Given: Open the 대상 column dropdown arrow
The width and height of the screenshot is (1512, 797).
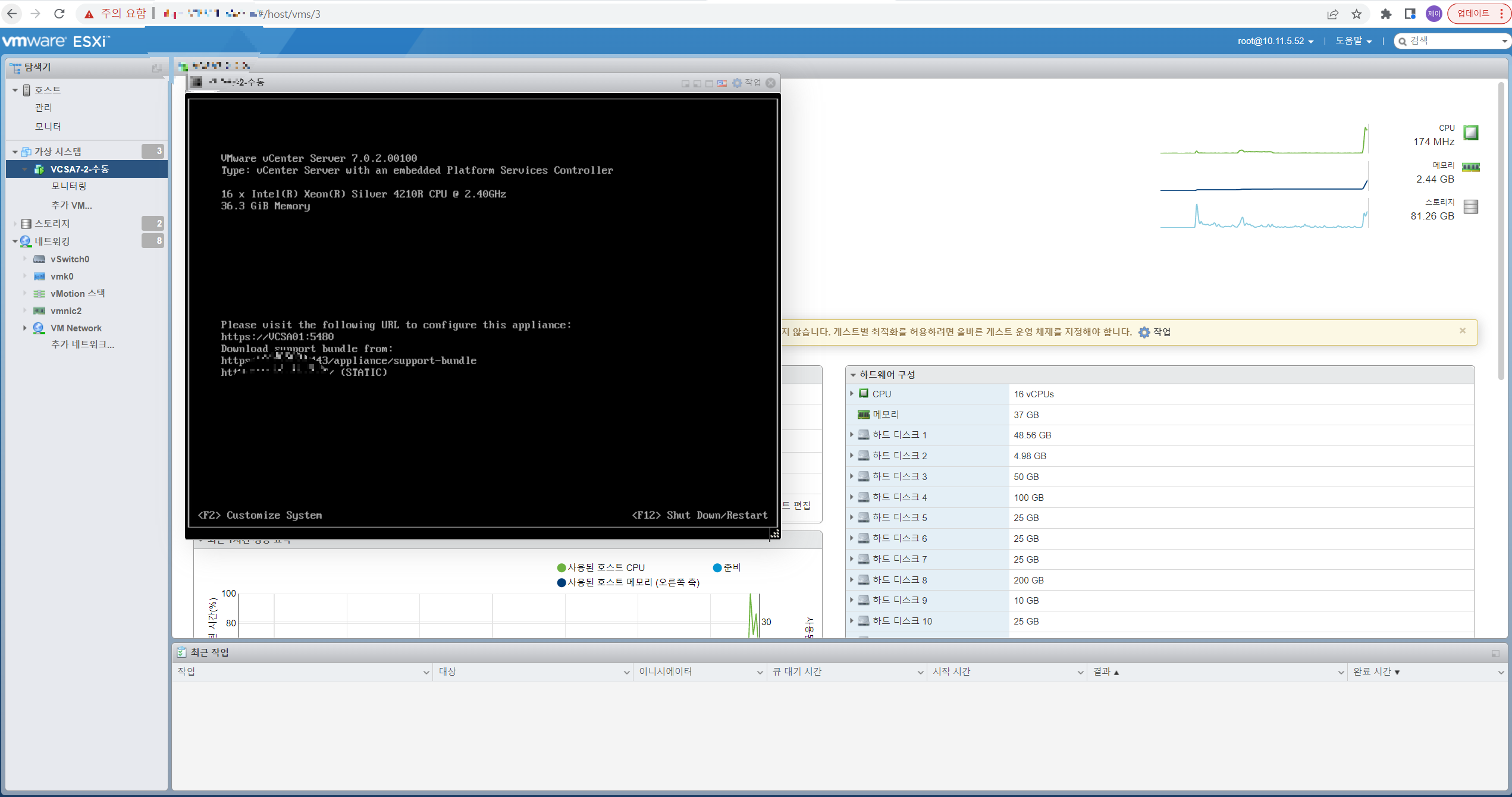Looking at the screenshot, I should pyautogui.click(x=626, y=672).
